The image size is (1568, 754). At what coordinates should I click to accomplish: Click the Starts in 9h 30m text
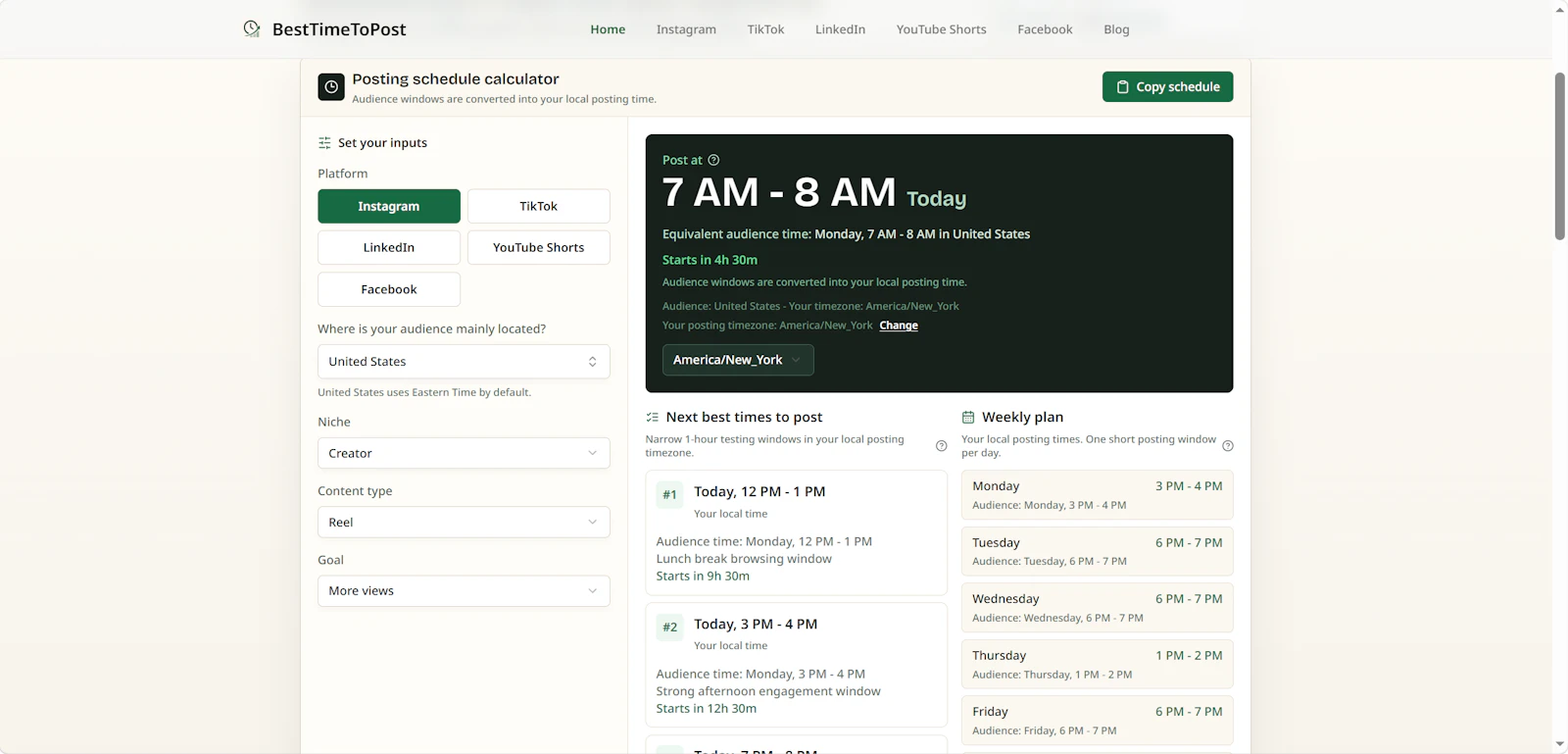703,577
